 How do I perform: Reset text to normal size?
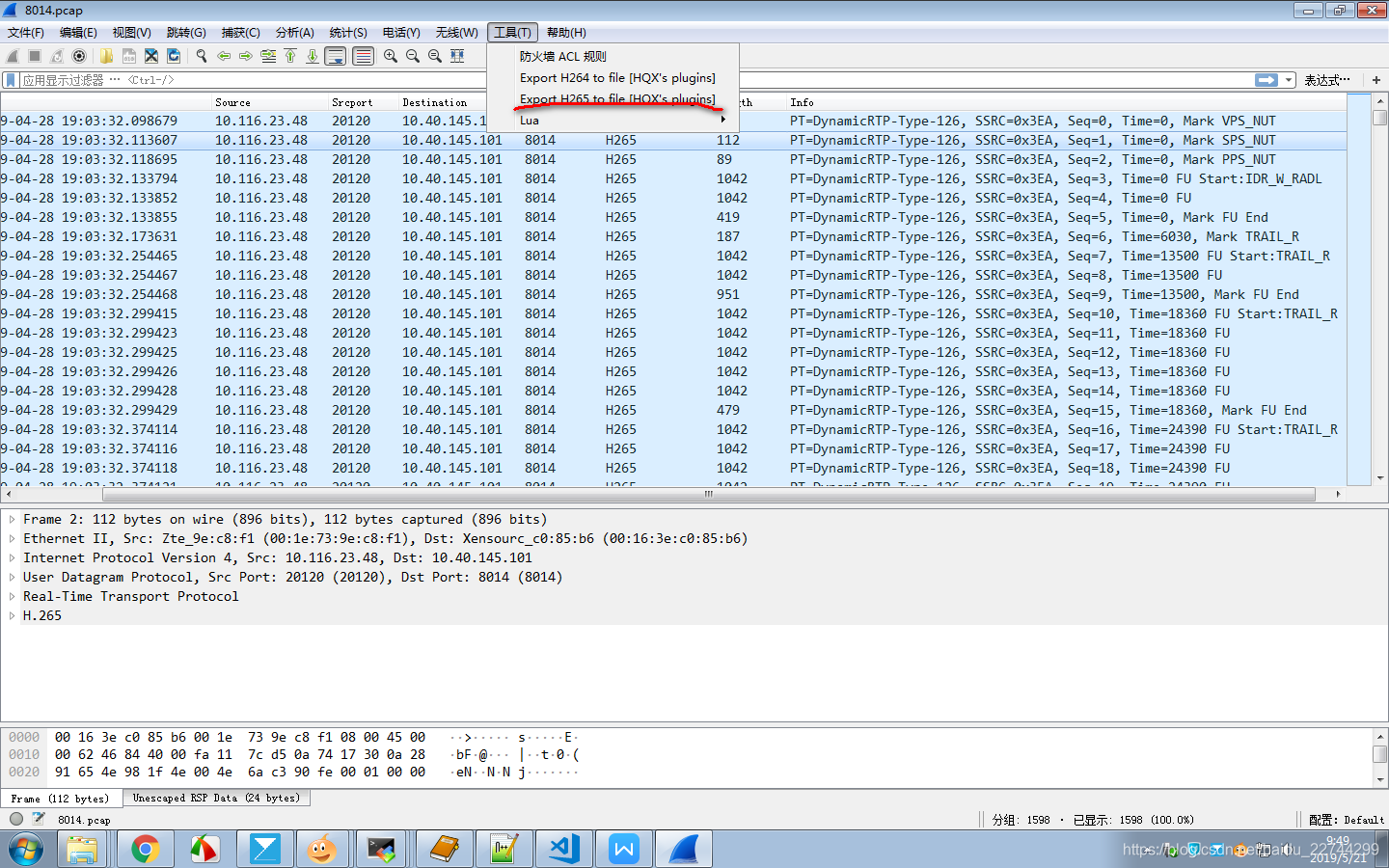coord(435,56)
